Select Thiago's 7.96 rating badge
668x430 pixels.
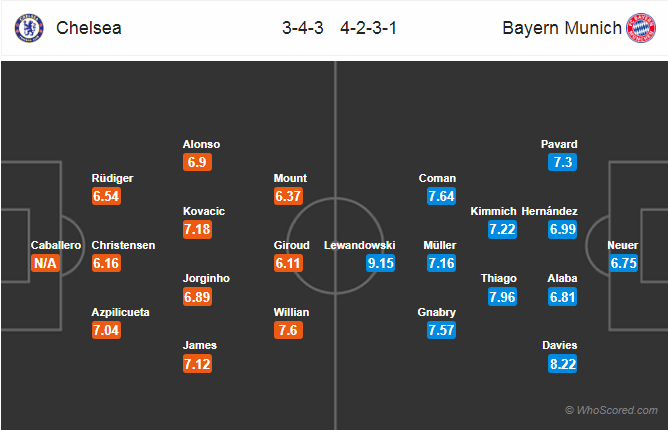click(x=502, y=297)
